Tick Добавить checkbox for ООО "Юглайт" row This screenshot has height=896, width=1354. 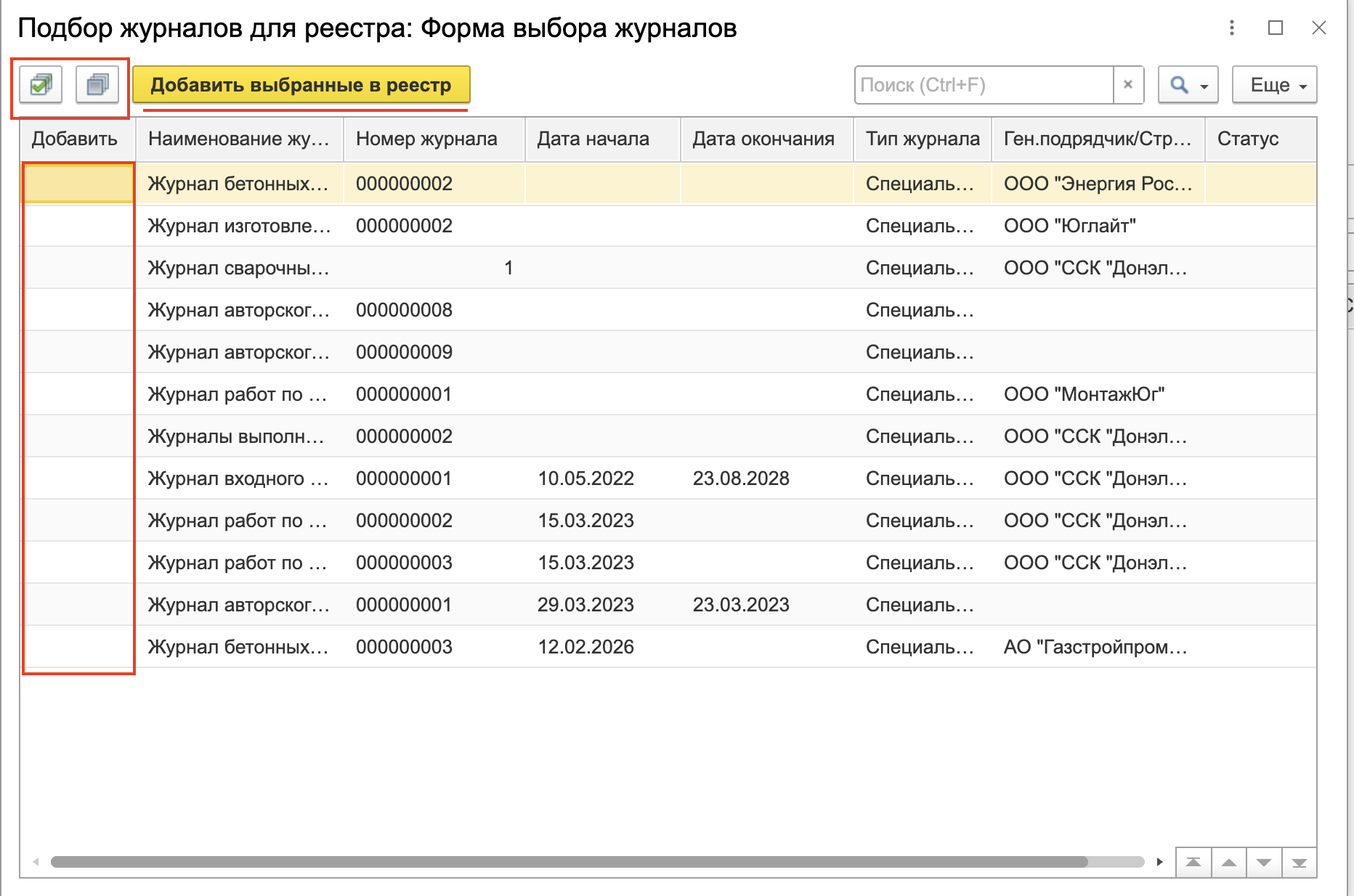[78, 226]
